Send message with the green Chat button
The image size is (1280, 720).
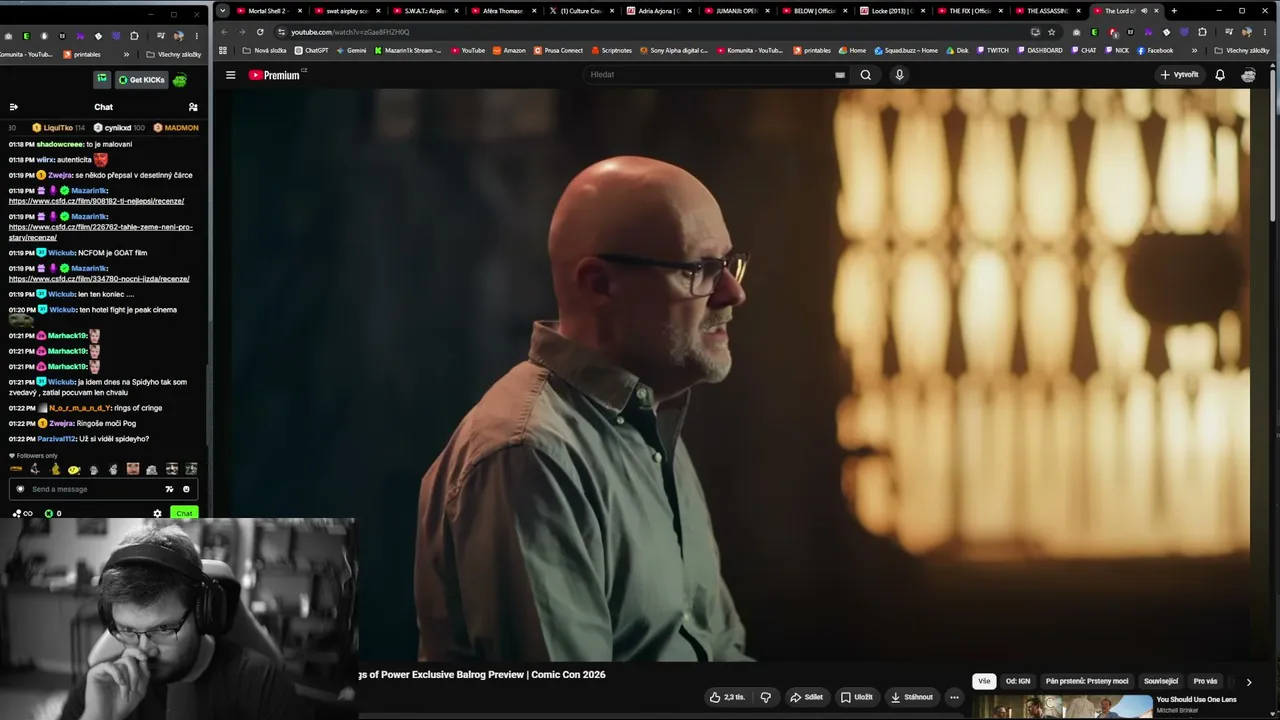point(184,514)
